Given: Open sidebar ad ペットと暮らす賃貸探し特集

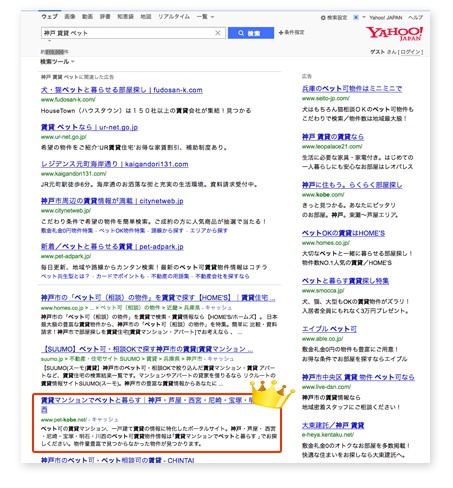Looking at the screenshot, I should tap(345, 281).
